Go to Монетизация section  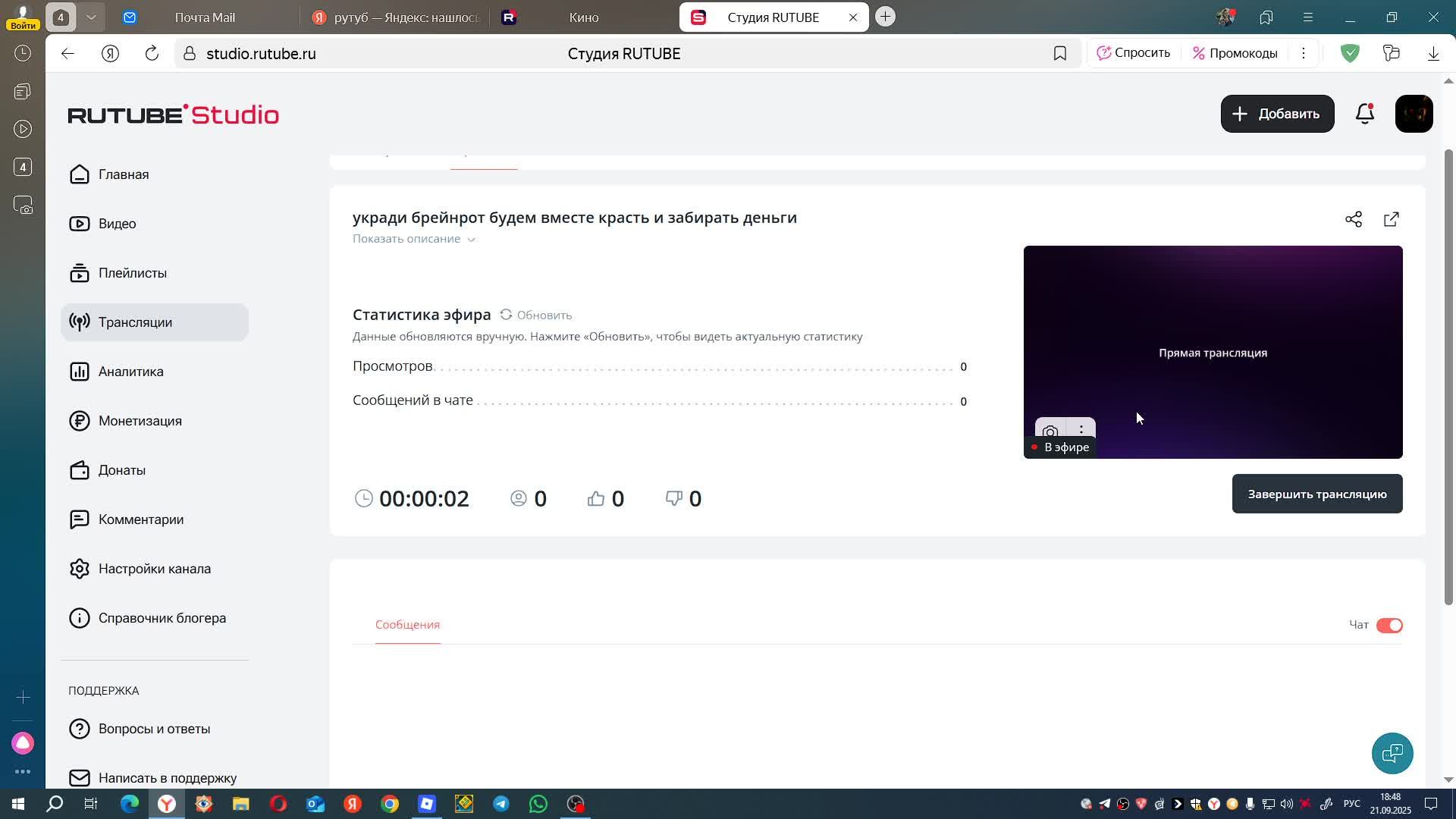(x=140, y=421)
